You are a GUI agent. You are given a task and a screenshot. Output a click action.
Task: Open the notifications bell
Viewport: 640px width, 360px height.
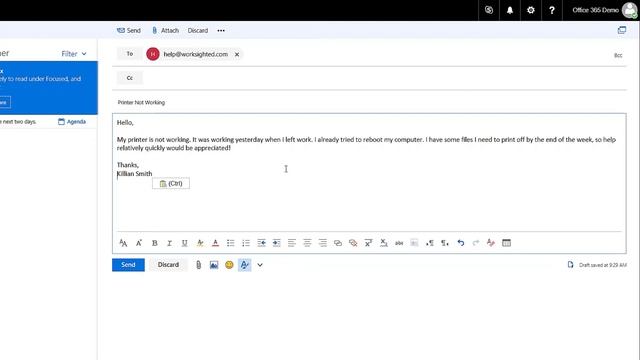pyautogui.click(x=510, y=10)
